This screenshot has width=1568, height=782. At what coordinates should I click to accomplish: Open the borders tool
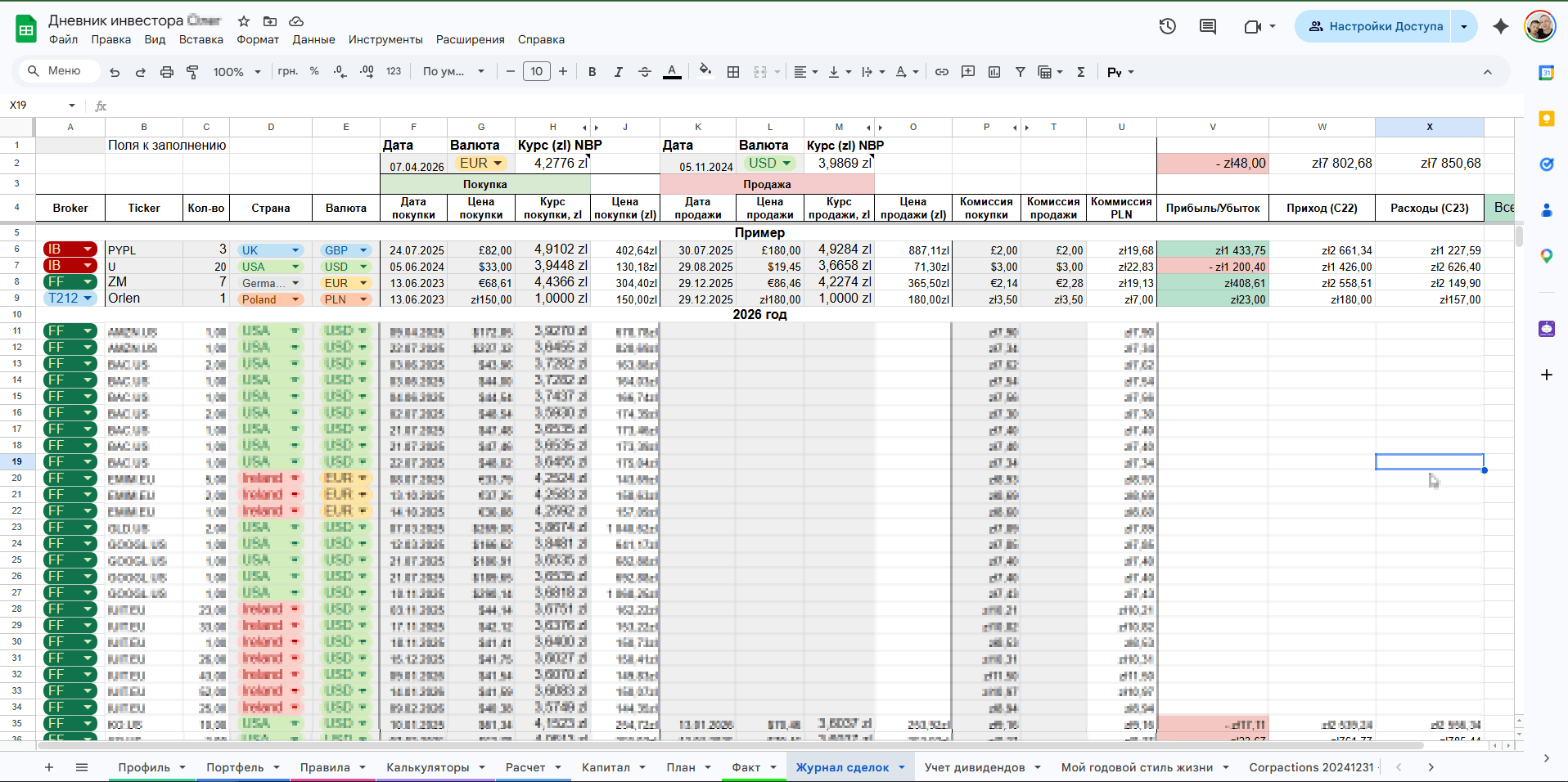pos(733,72)
